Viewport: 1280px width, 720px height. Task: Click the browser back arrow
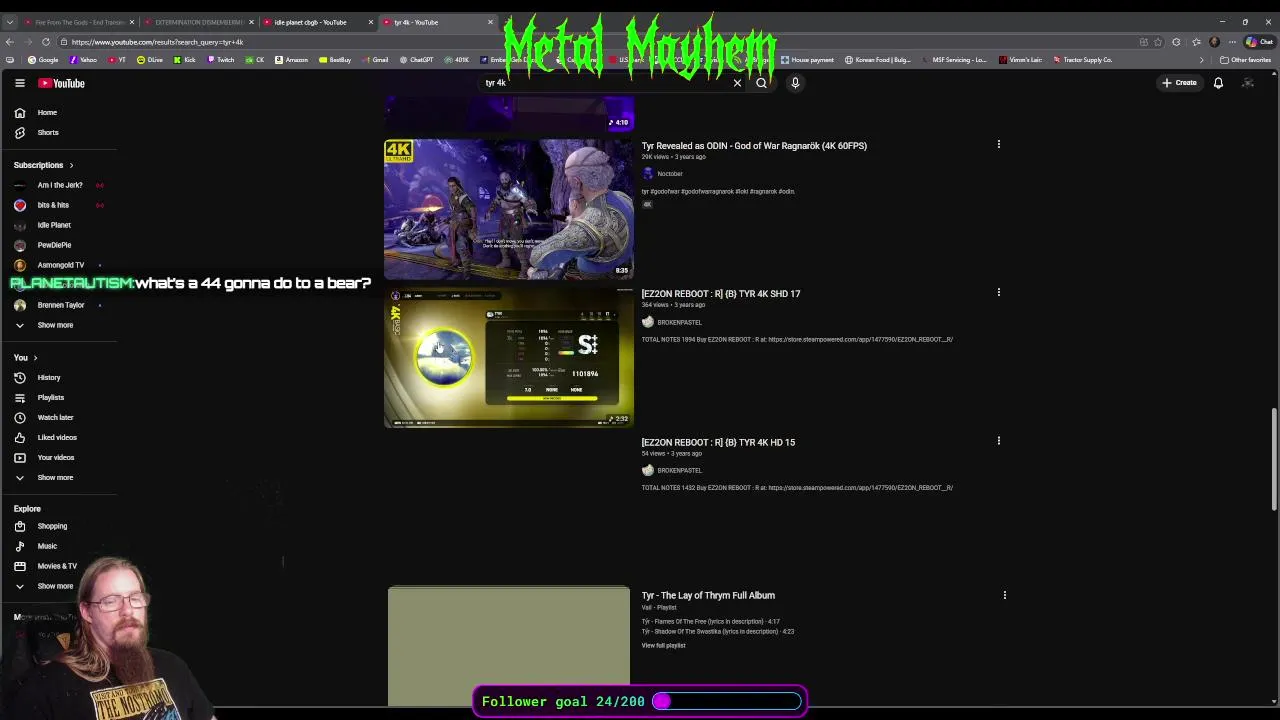(x=10, y=42)
